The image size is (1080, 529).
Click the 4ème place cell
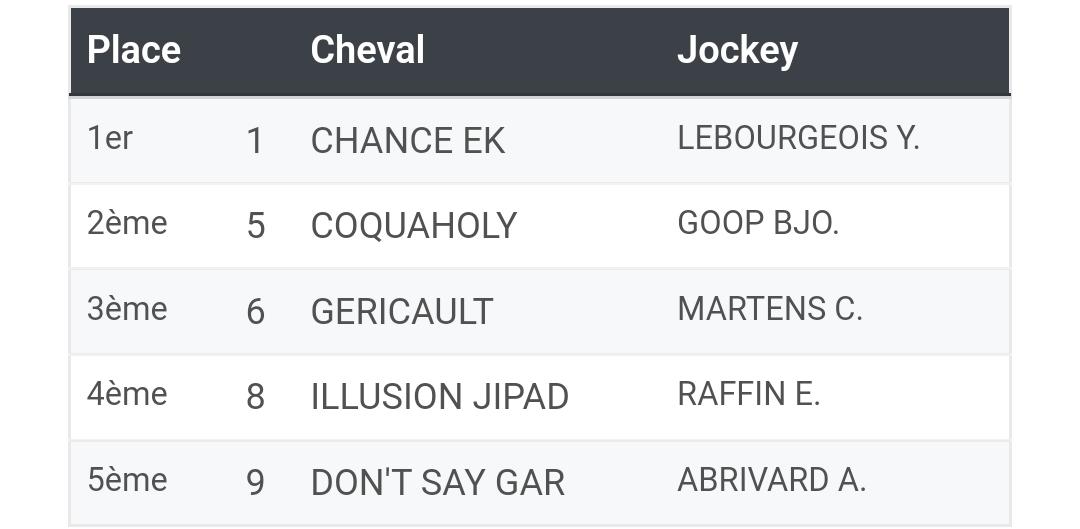point(127,394)
